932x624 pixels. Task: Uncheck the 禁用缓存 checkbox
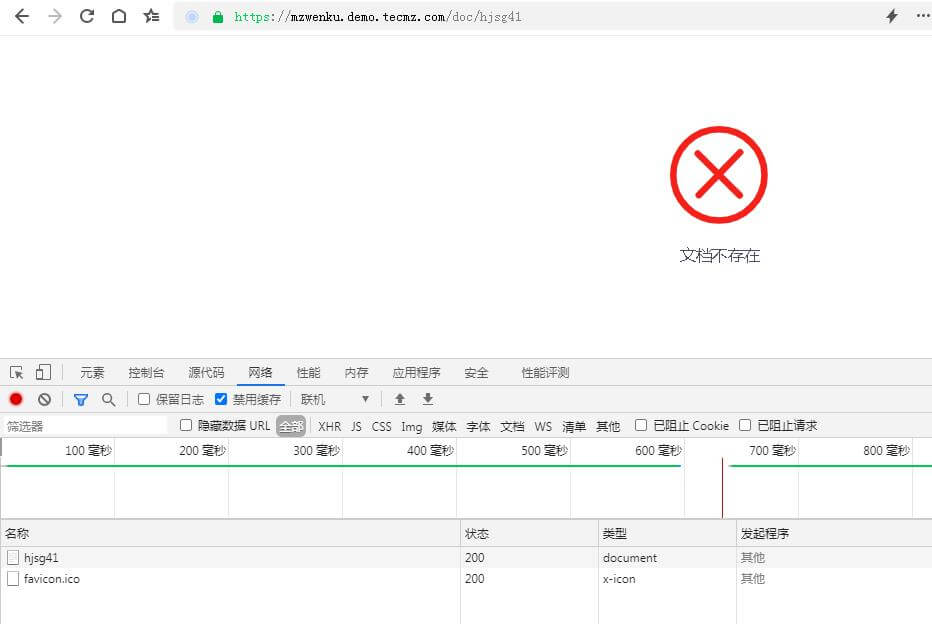(221, 399)
